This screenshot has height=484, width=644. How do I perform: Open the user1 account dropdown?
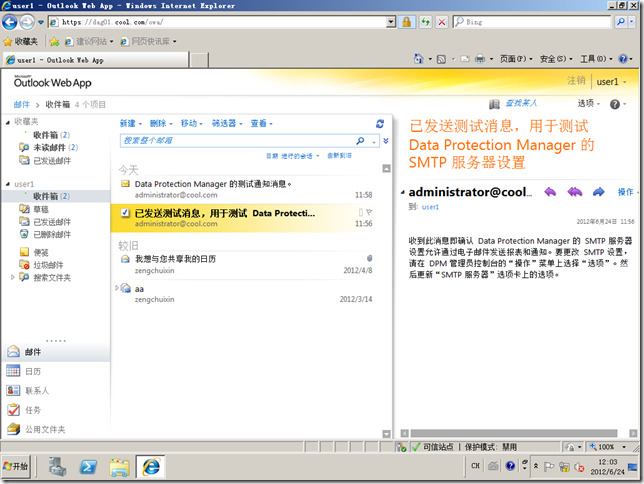coord(612,82)
